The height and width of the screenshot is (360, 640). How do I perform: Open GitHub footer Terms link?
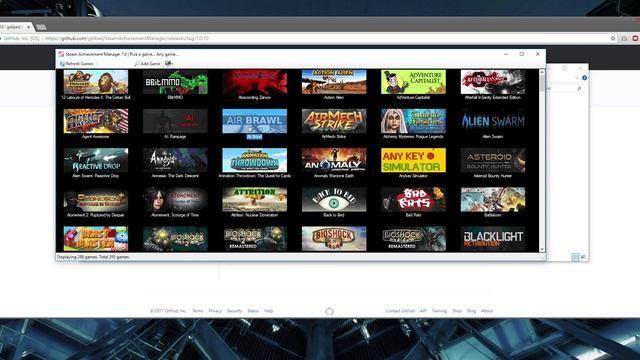(198, 311)
